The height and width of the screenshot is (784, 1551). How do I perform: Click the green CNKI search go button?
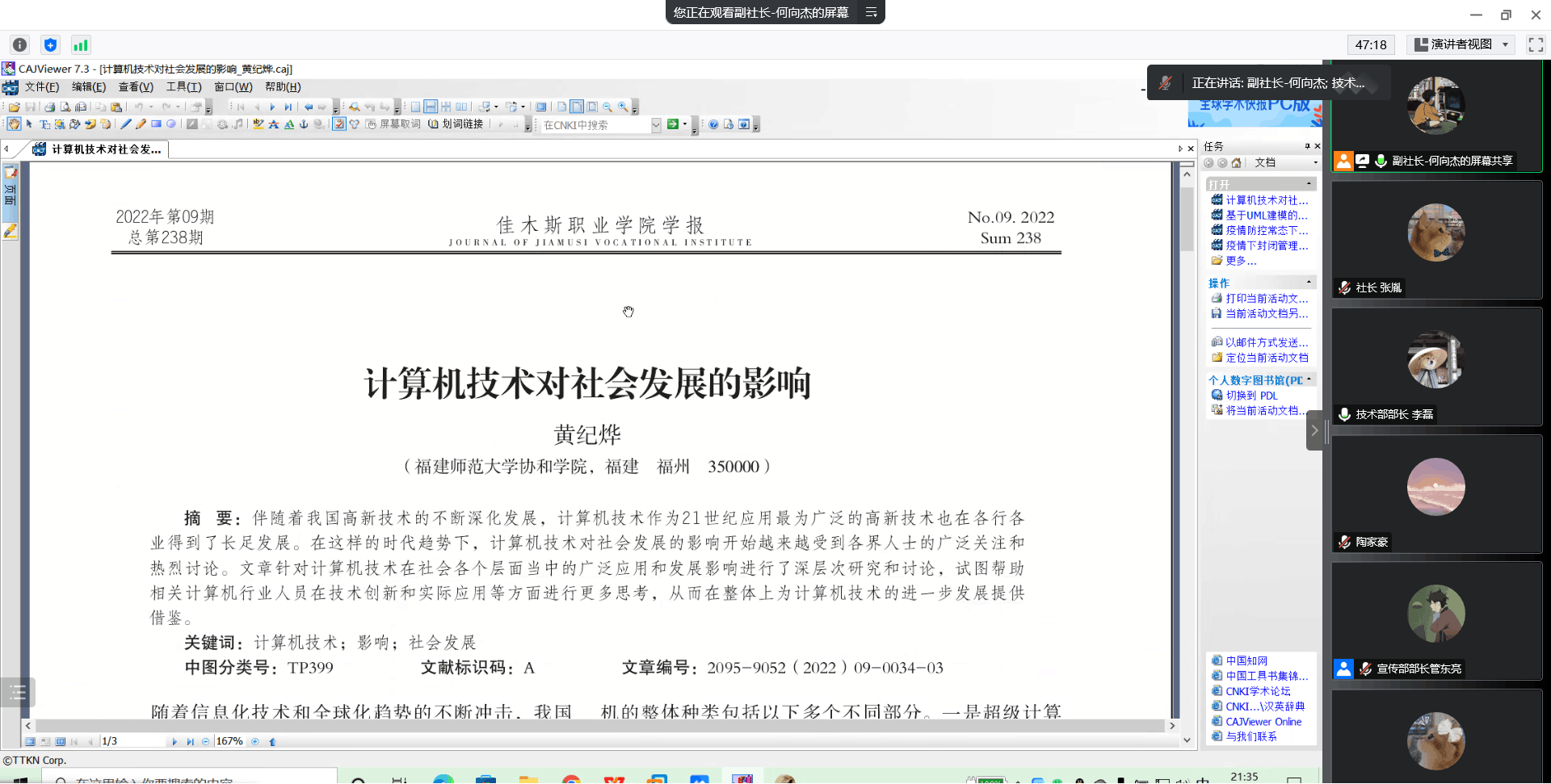click(672, 124)
